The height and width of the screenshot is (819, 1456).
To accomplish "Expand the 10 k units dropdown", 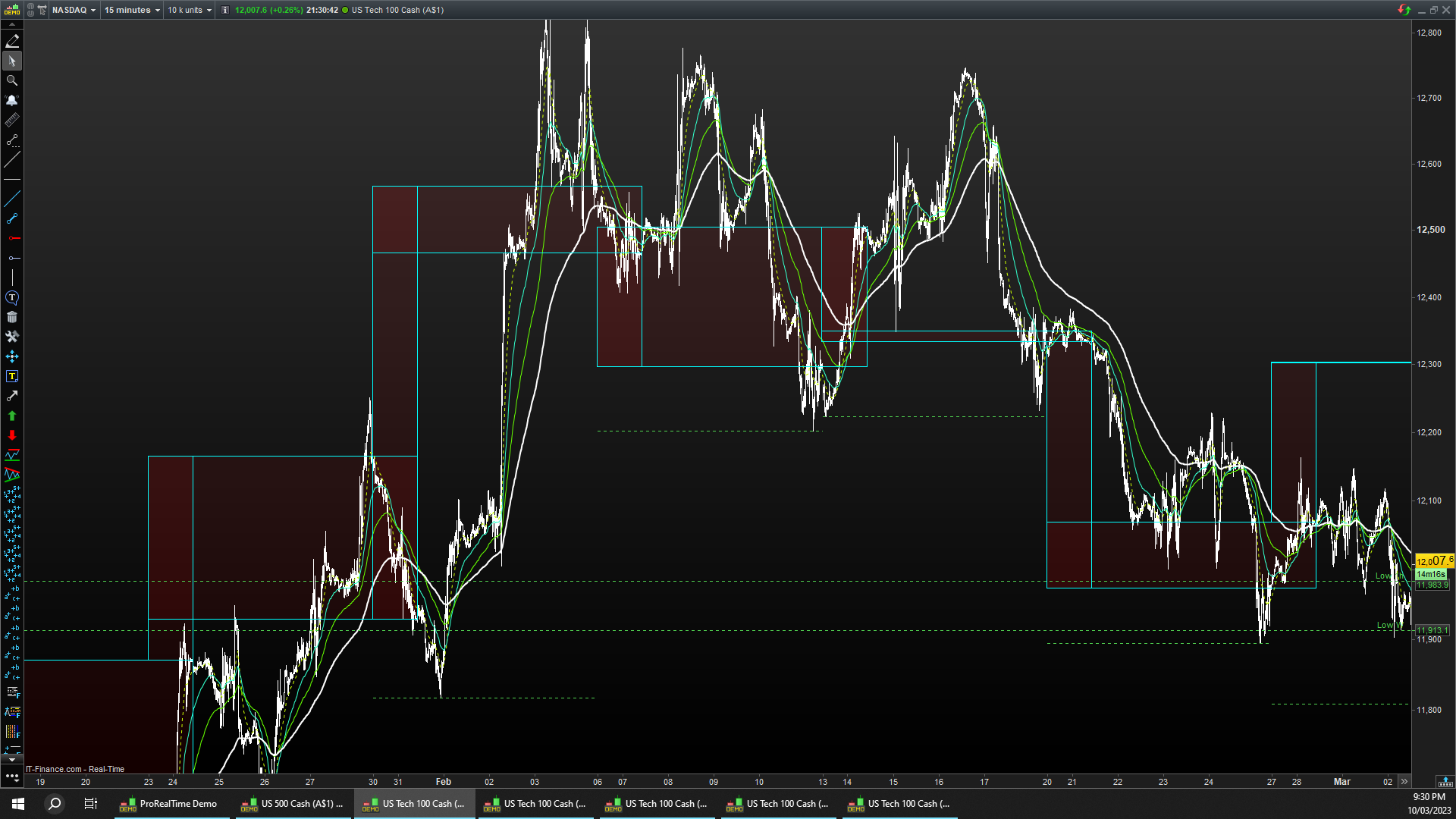I will point(189,10).
